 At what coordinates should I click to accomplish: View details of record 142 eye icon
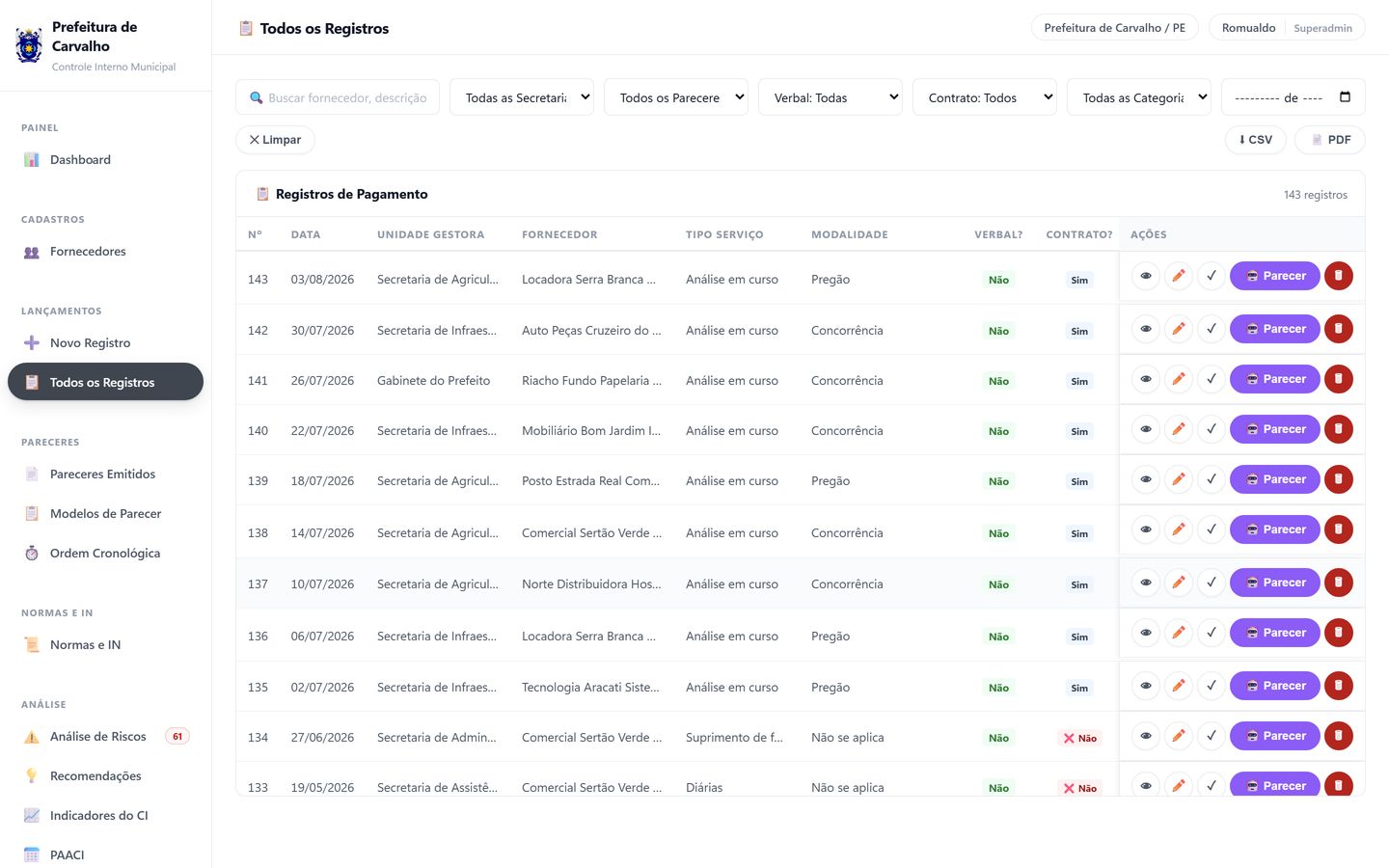pos(1146,329)
